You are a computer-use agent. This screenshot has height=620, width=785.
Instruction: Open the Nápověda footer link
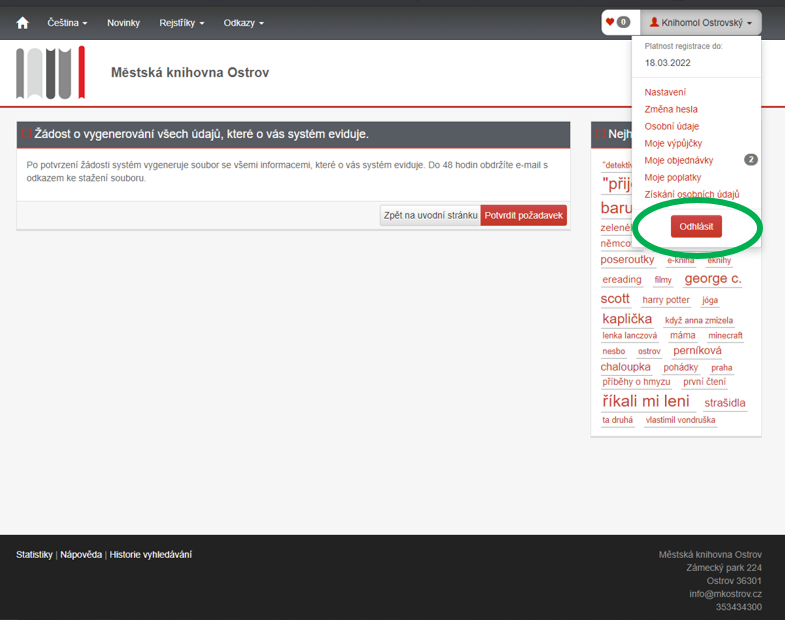point(81,554)
